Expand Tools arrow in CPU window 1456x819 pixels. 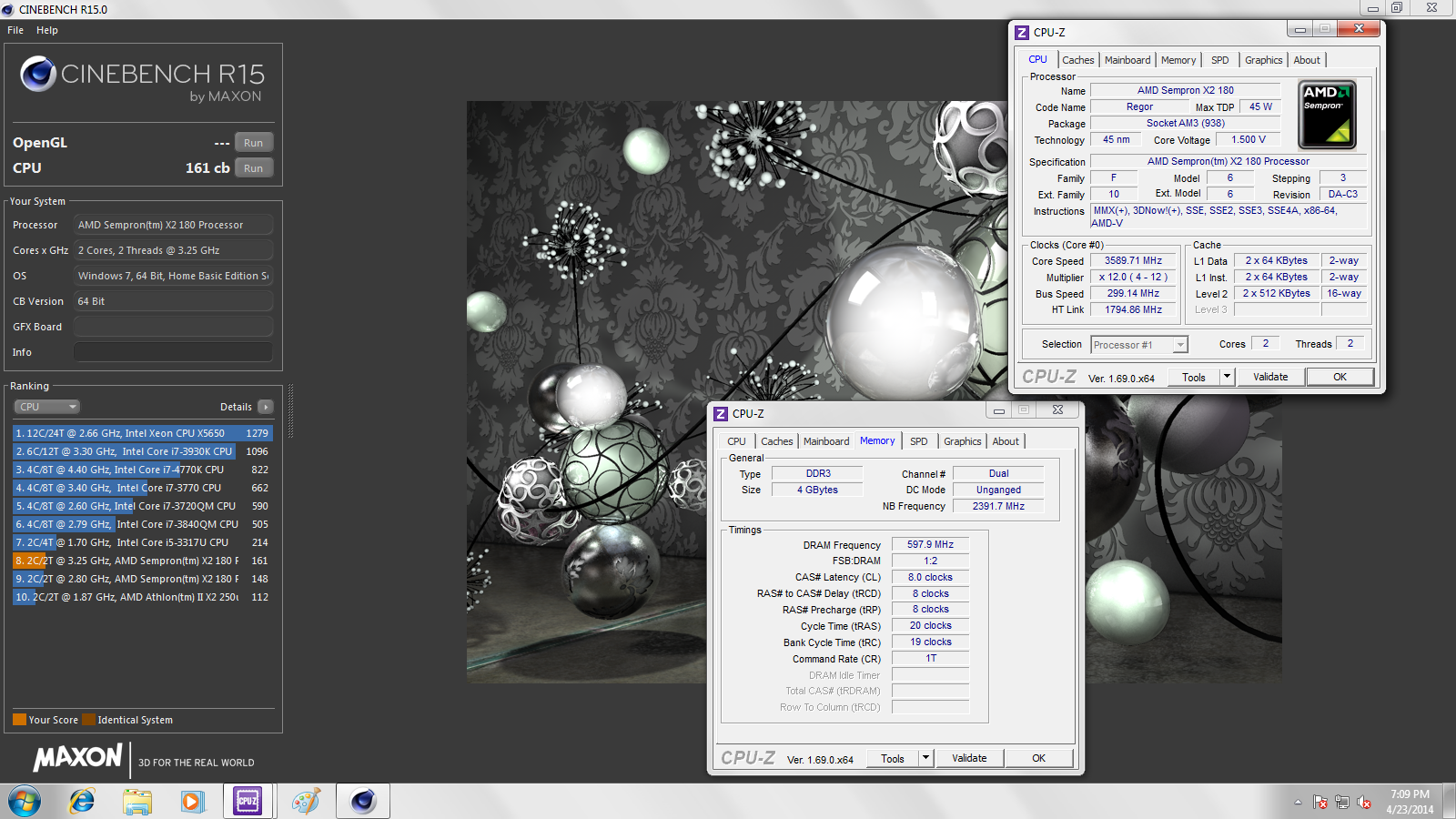pyautogui.click(x=1227, y=377)
